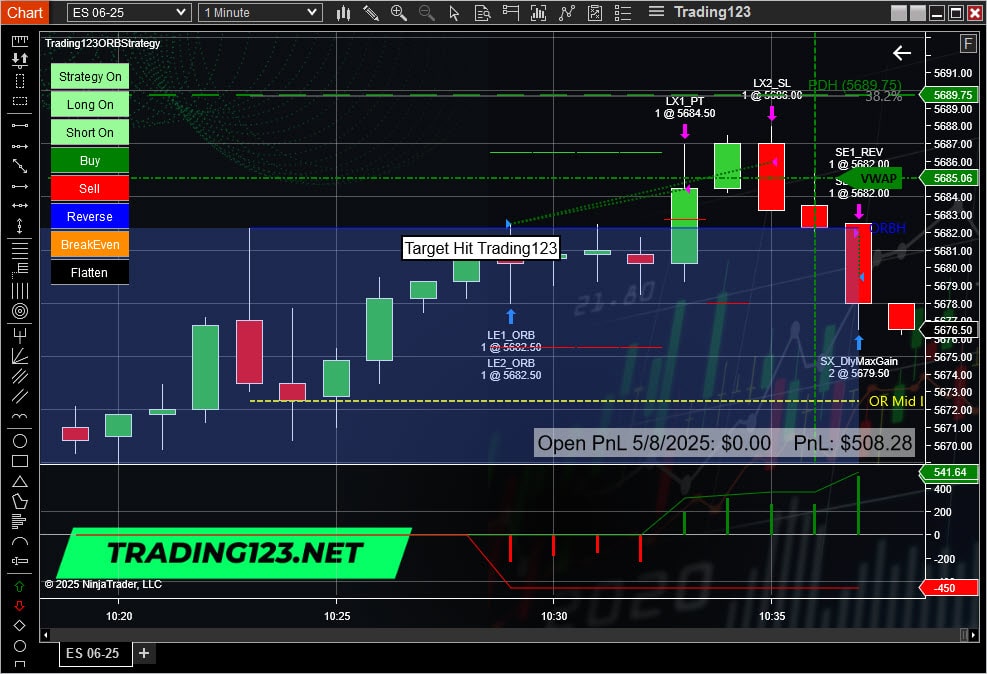Viewport: 987px width, 674px height.
Task: Select the ellipse drawing tool
Action: pyautogui.click(x=20, y=441)
